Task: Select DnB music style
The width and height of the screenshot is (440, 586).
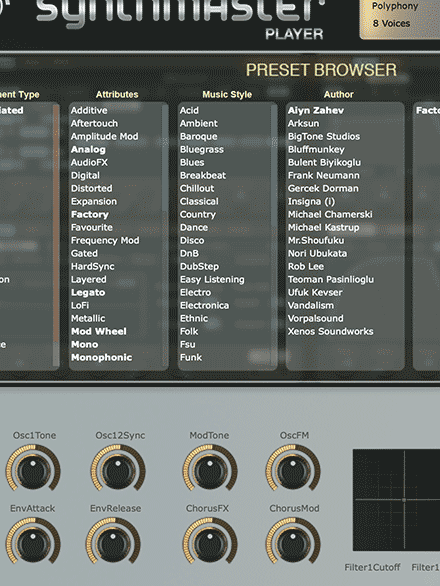Action: coord(189,253)
